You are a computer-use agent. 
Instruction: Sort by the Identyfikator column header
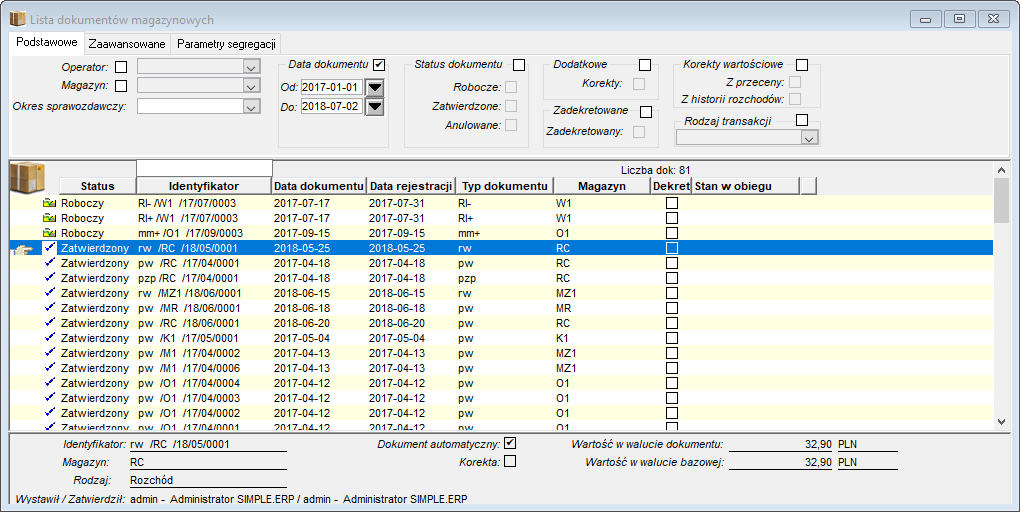tap(204, 186)
